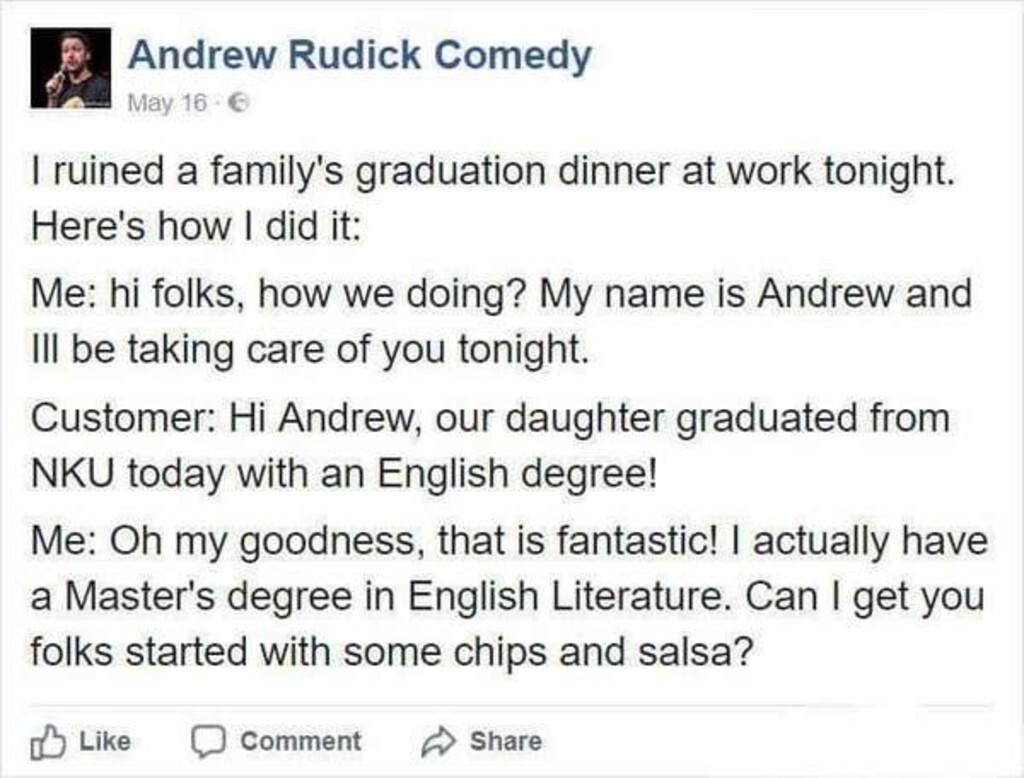Click the "Me: hi folks, how we doing?" line
Viewport: 1024px width, 778px height.
500,295
